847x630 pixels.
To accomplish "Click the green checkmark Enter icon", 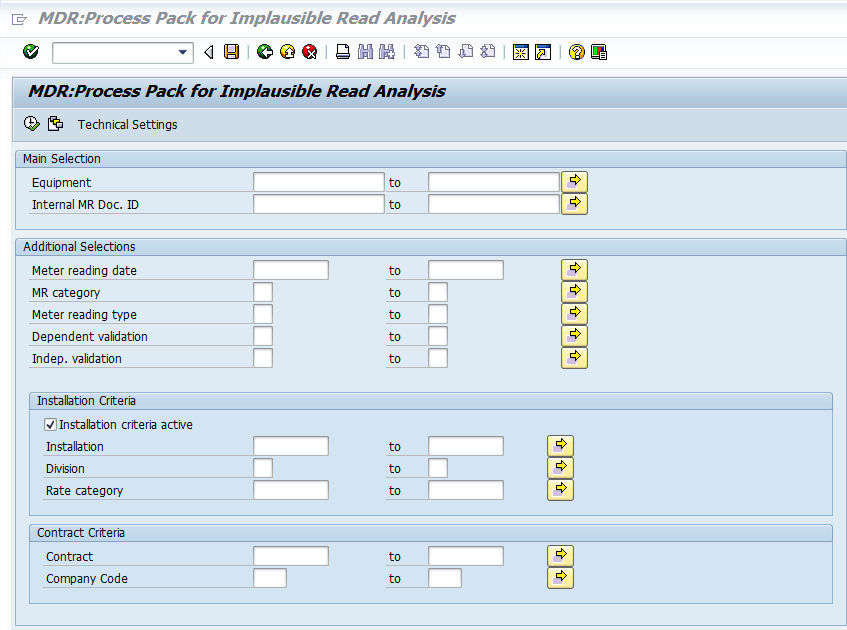I will coord(31,52).
